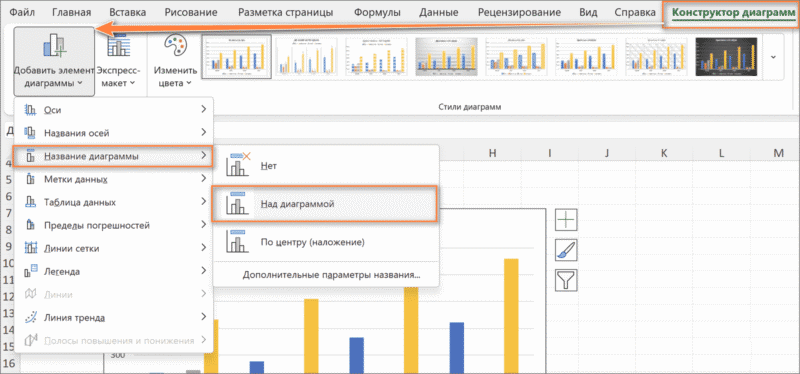The image size is (800, 374).
Task: Open the Рисование tab
Action: (x=191, y=12)
